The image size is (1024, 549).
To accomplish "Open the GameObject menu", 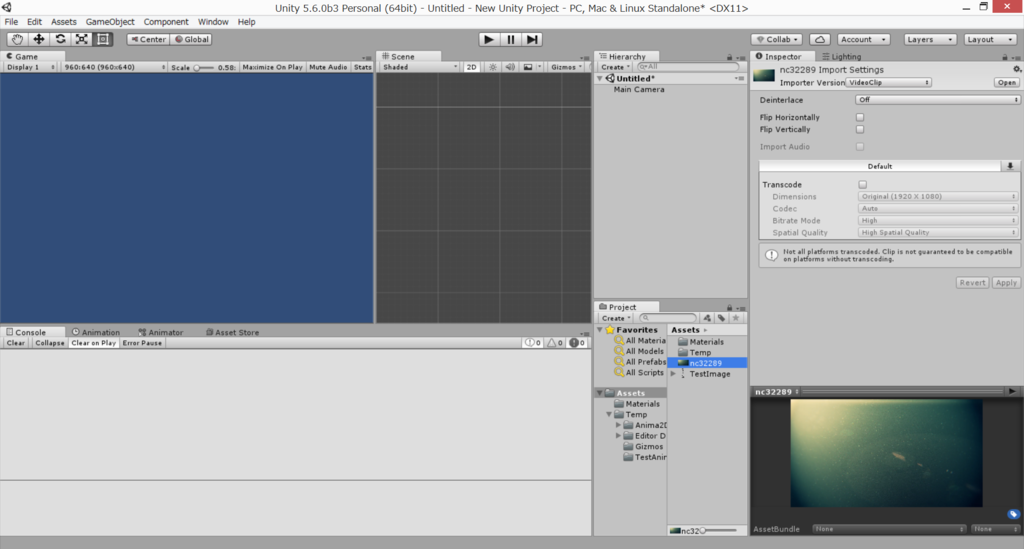I will click(110, 22).
